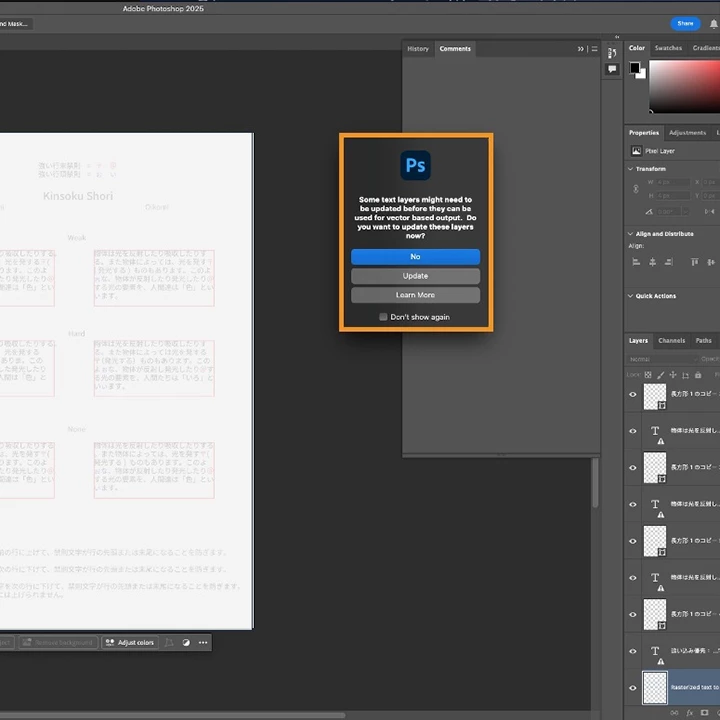Open the History/Comments panel menu icon
Screen dimensions: 720x720
point(594,49)
